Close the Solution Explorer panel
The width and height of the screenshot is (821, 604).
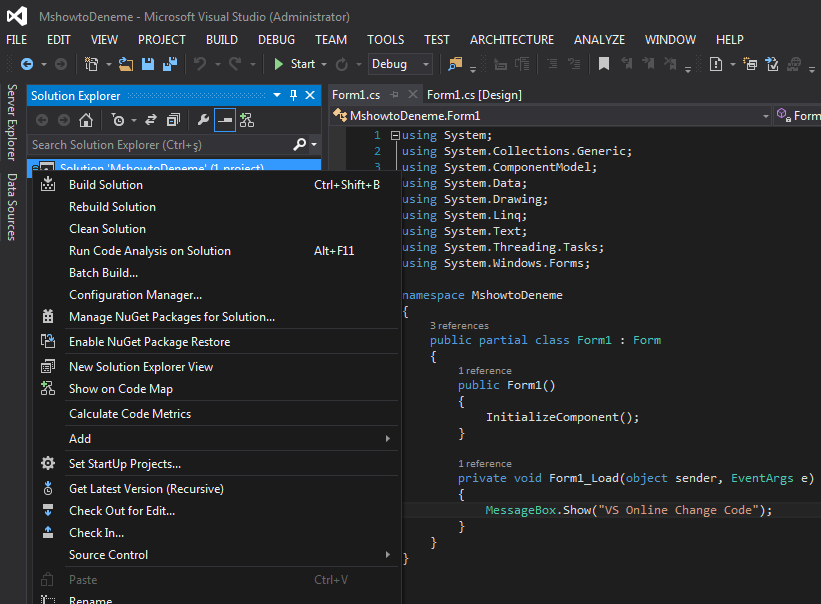tap(310, 95)
